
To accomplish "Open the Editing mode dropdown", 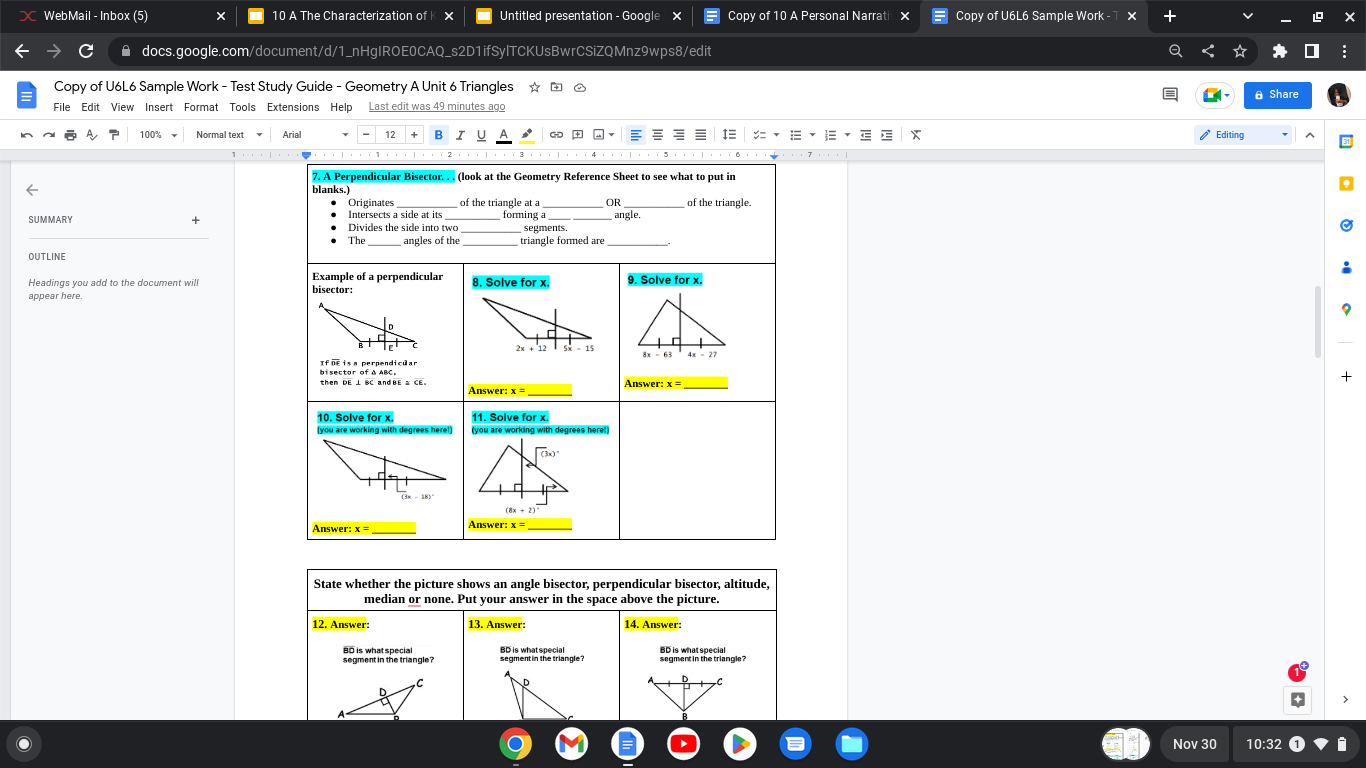I will click(1244, 135).
